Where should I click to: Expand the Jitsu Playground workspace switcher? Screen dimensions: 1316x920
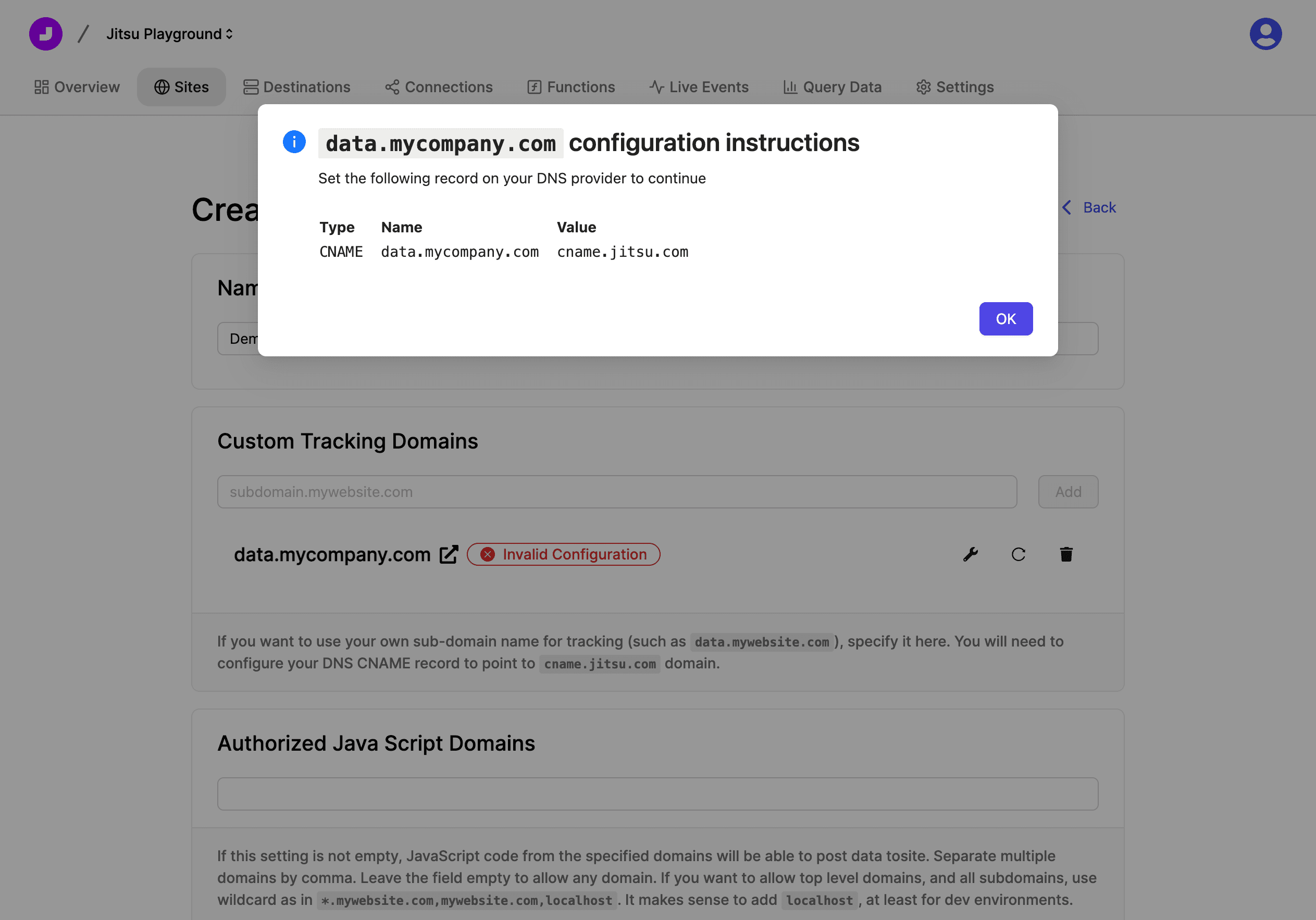coord(170,34)
